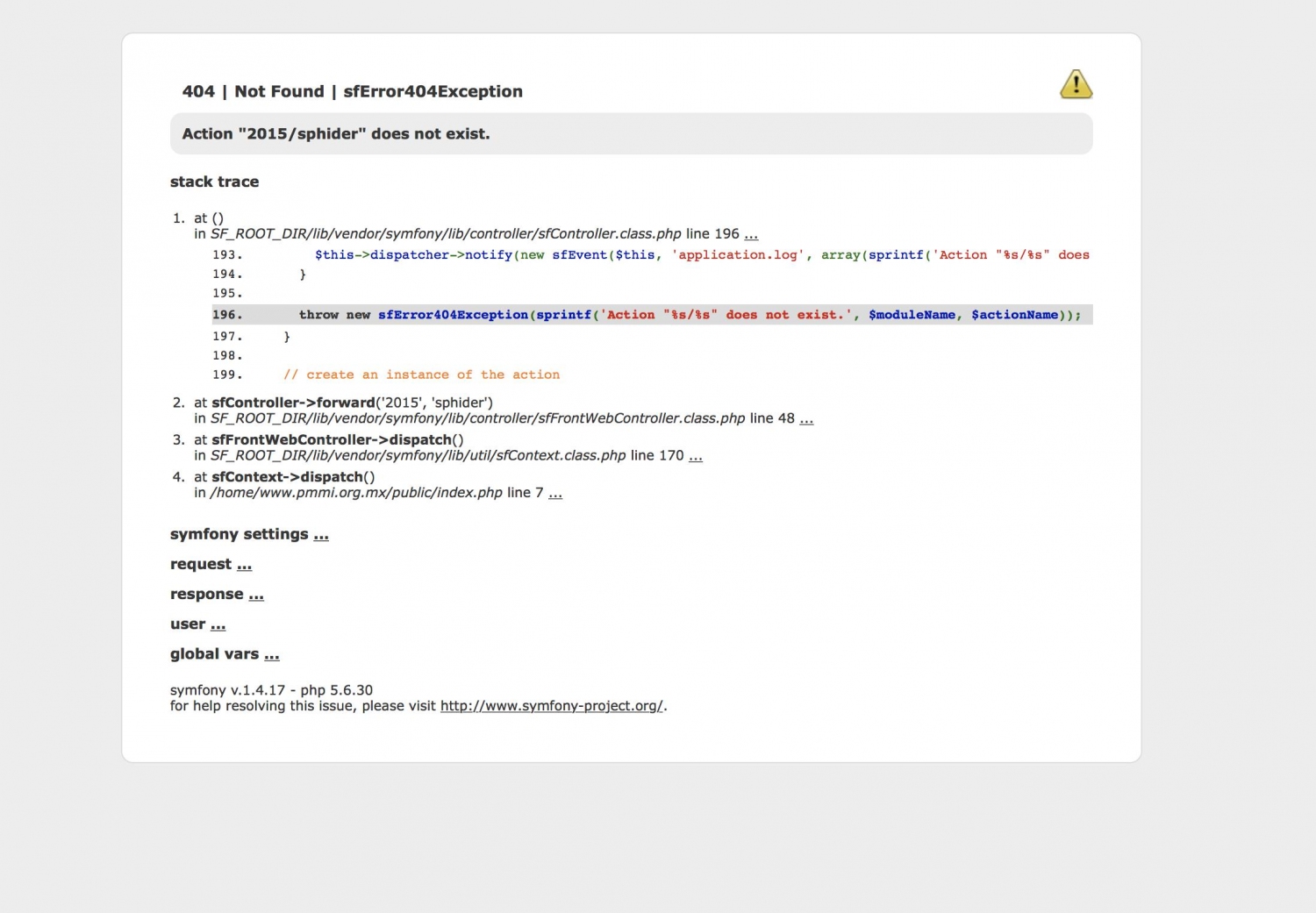Click sfFrontWebController->dispatch() trace entry

click(x=338, y=439)
